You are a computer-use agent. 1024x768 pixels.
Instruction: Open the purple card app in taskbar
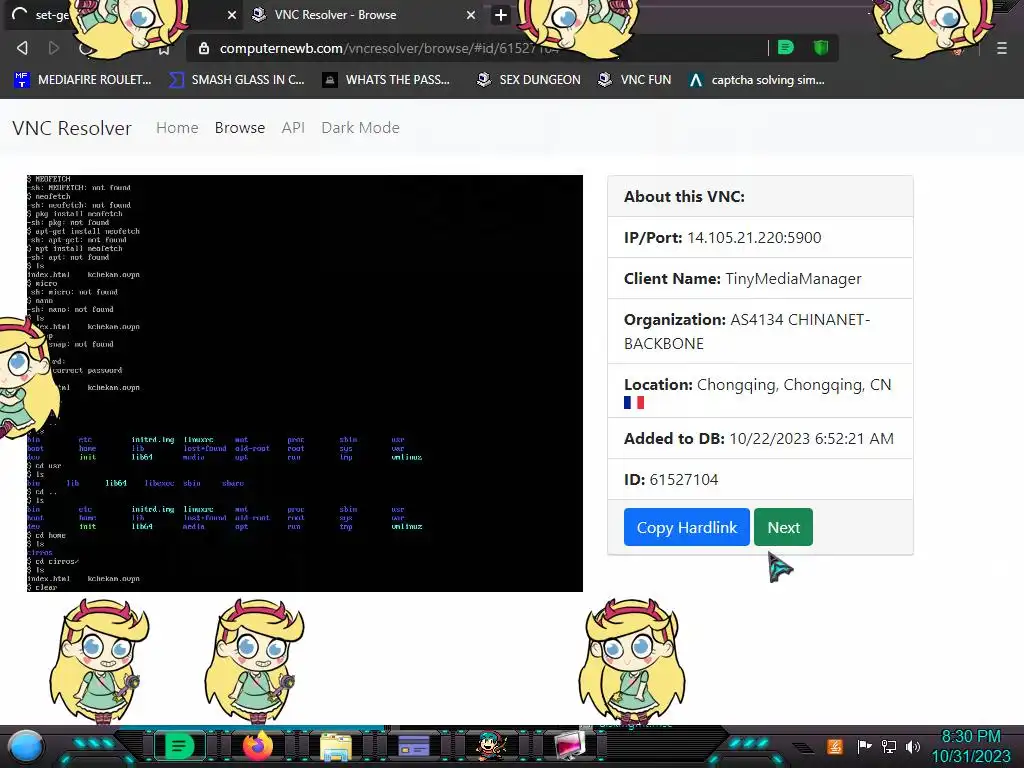[413, 746]
